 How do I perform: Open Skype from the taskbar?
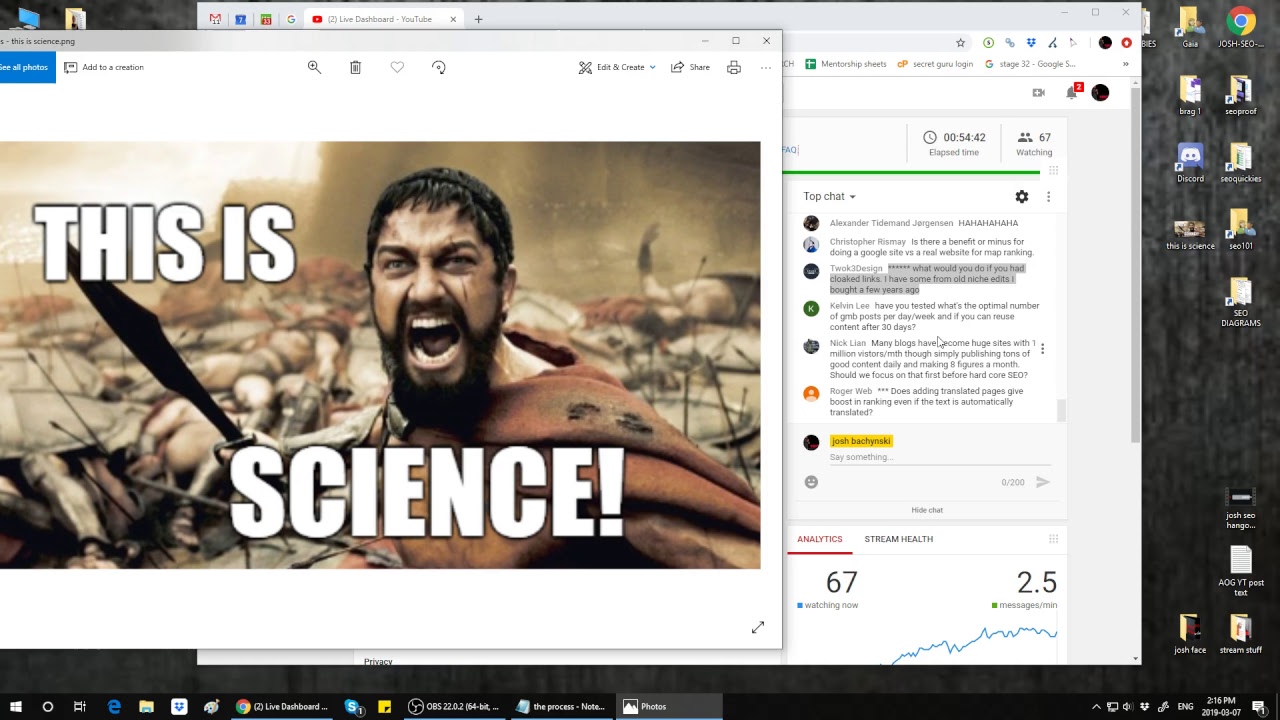[352, 706]
